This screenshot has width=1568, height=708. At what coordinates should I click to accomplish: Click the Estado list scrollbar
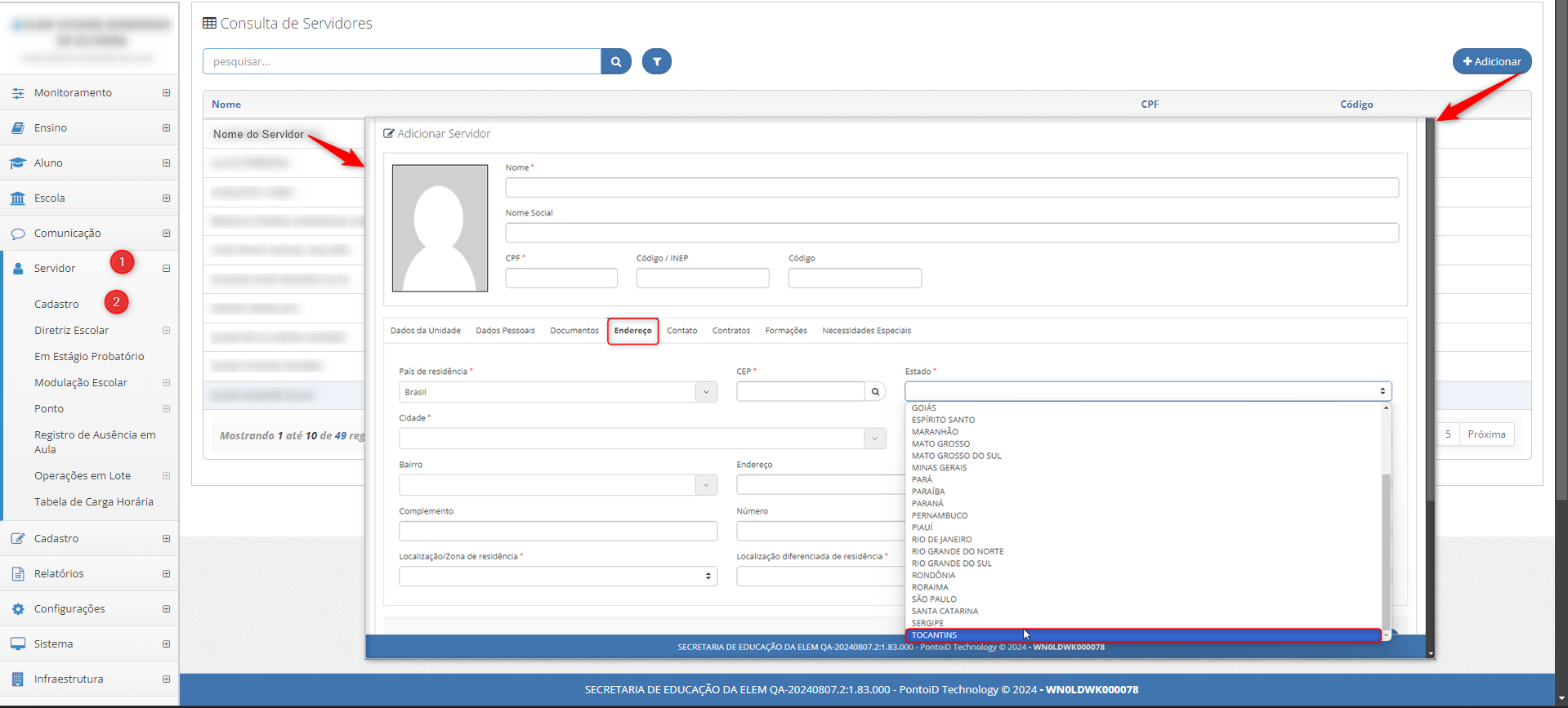[x=1386, y=551]
